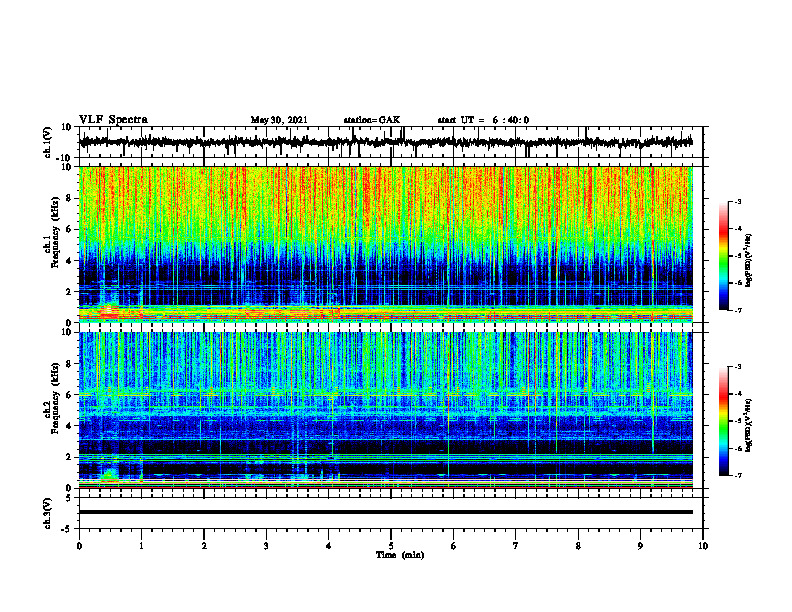The height and width of the screenshot is (612, 792).
Task: Click the ch.1 spectrogram color scale bar
Action: point(723,256)
